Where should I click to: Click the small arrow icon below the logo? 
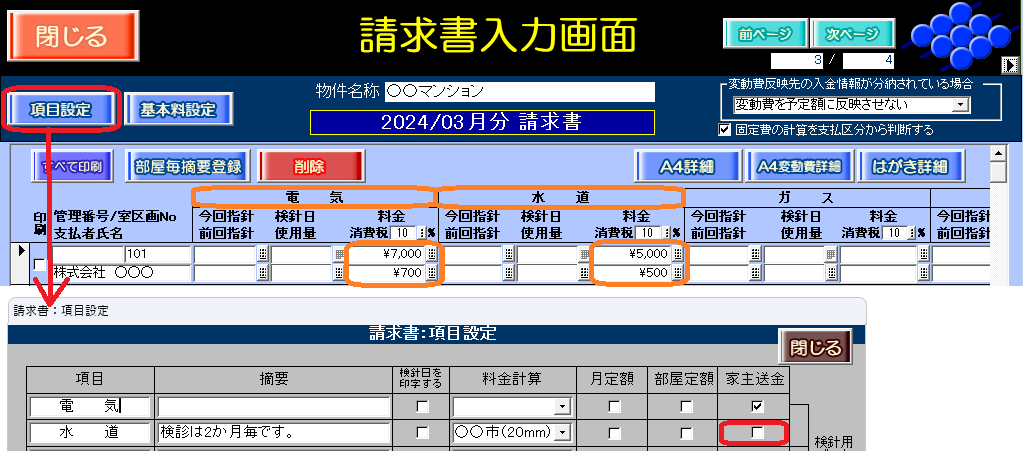coord(1012,66)
